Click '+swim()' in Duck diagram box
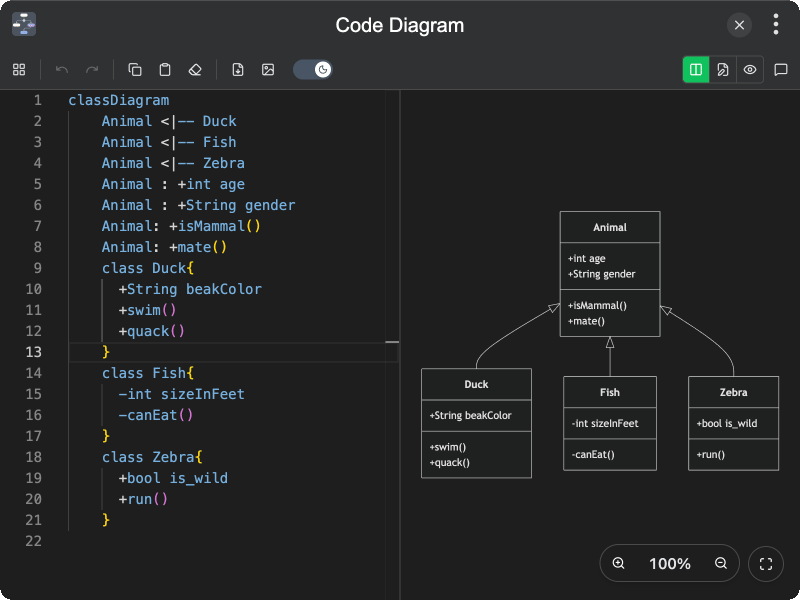 (447, 447)
